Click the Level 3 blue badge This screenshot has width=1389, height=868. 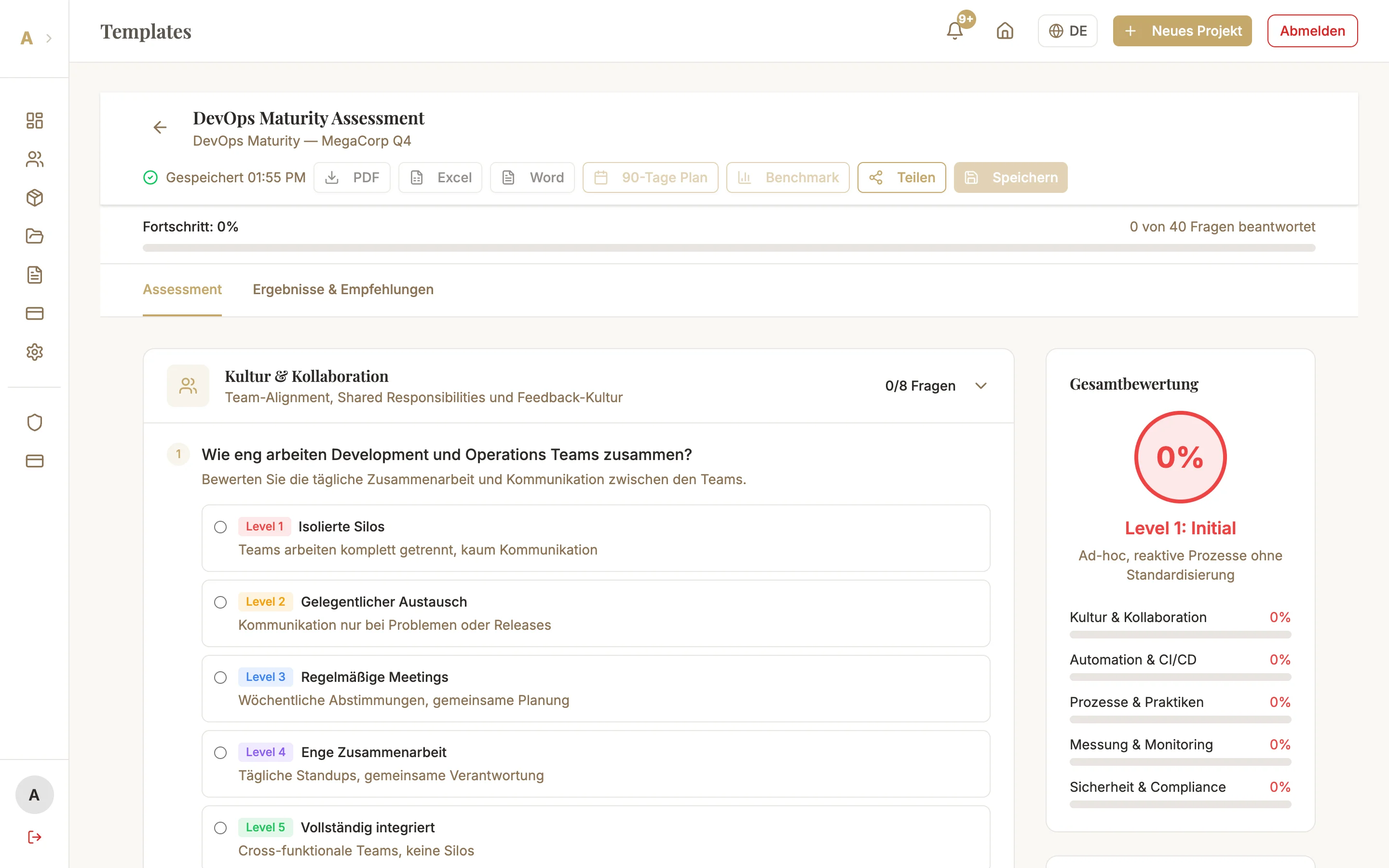point(265,677)
